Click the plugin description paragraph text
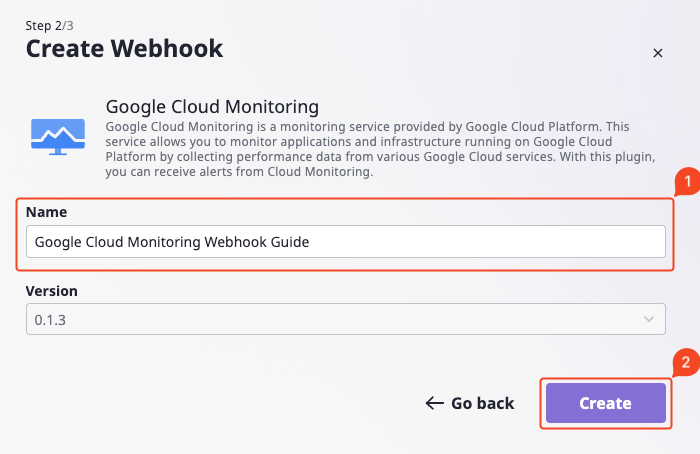The width and height of the screenshot is (700, 454). pos(380,149)
